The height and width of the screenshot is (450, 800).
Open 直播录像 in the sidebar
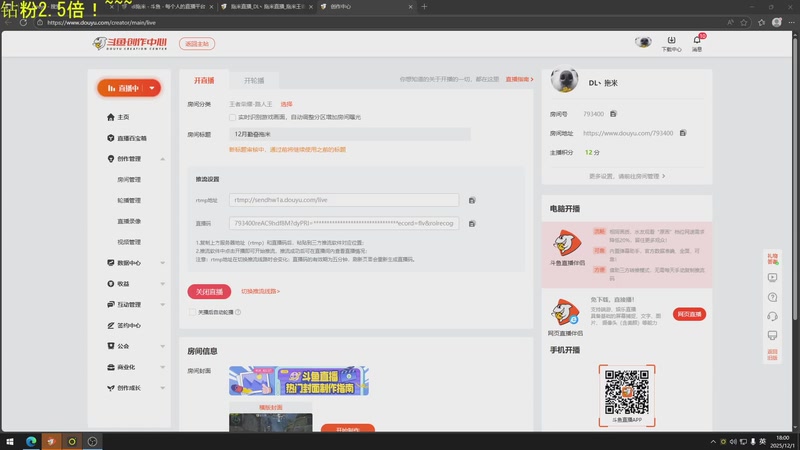[x=129, y=221]
